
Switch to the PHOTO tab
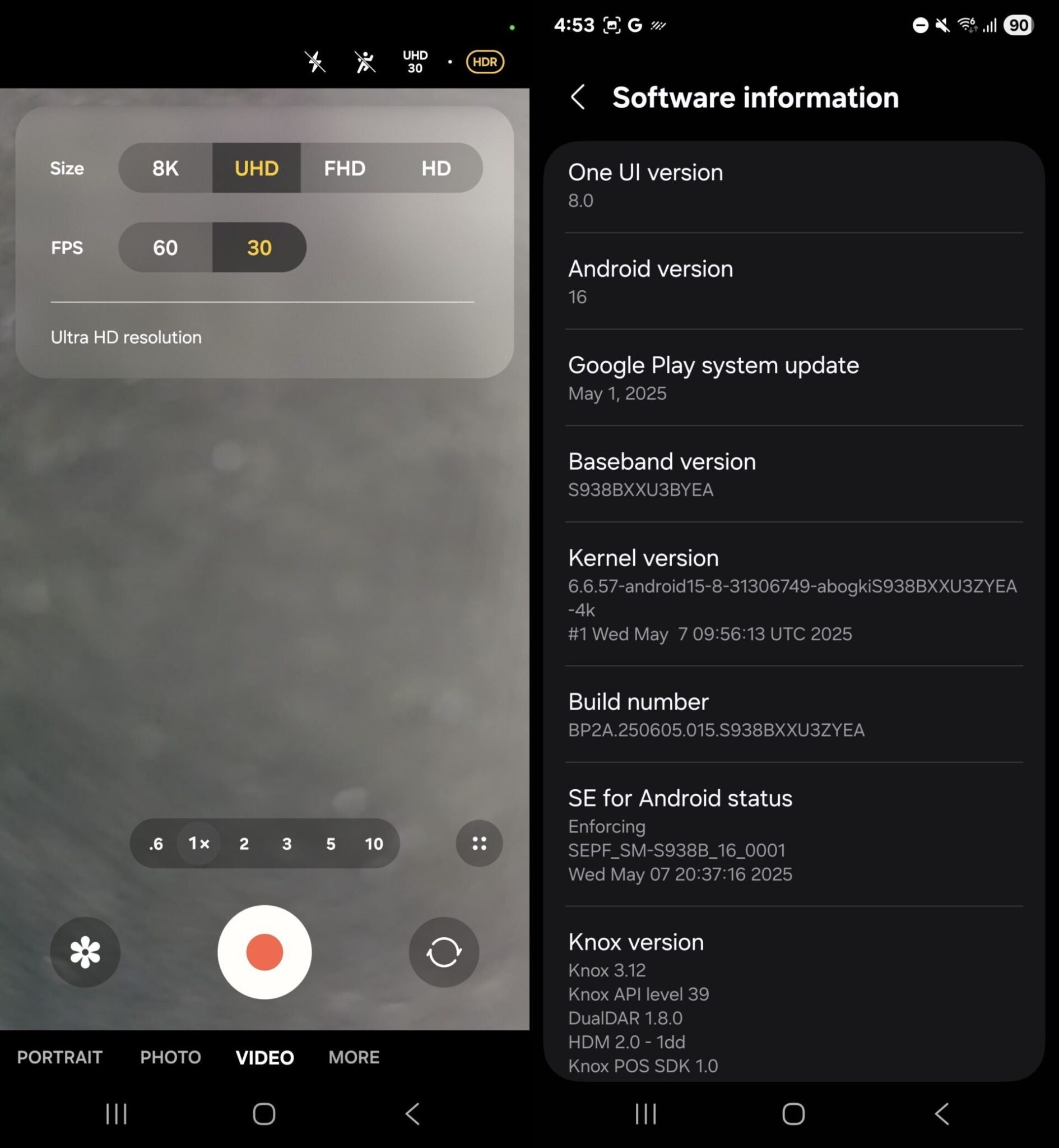click(x=170, y=1057)
